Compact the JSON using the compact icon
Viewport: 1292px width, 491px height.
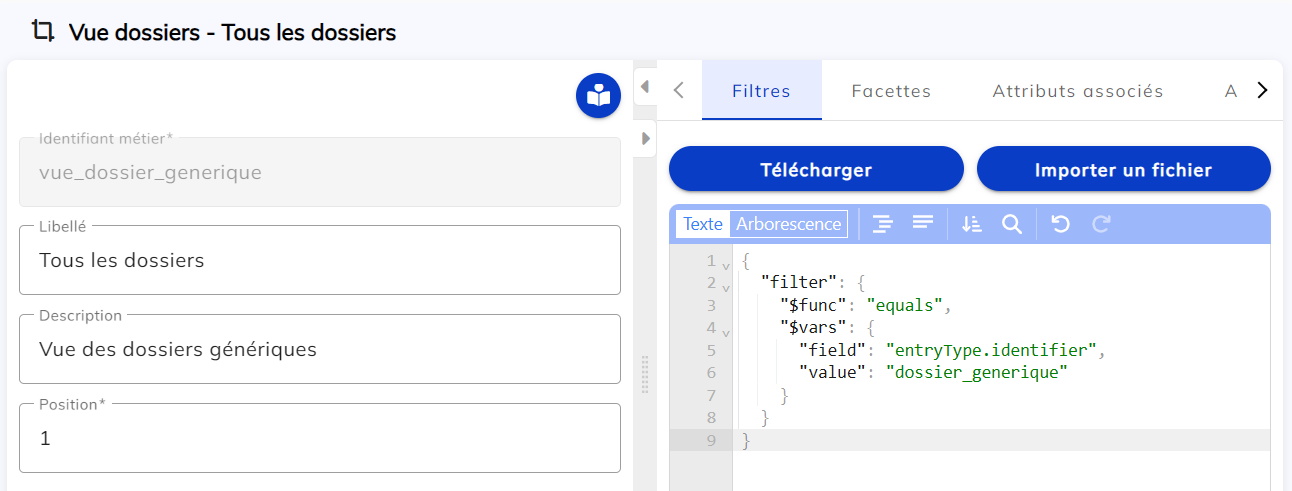point(922,223)
